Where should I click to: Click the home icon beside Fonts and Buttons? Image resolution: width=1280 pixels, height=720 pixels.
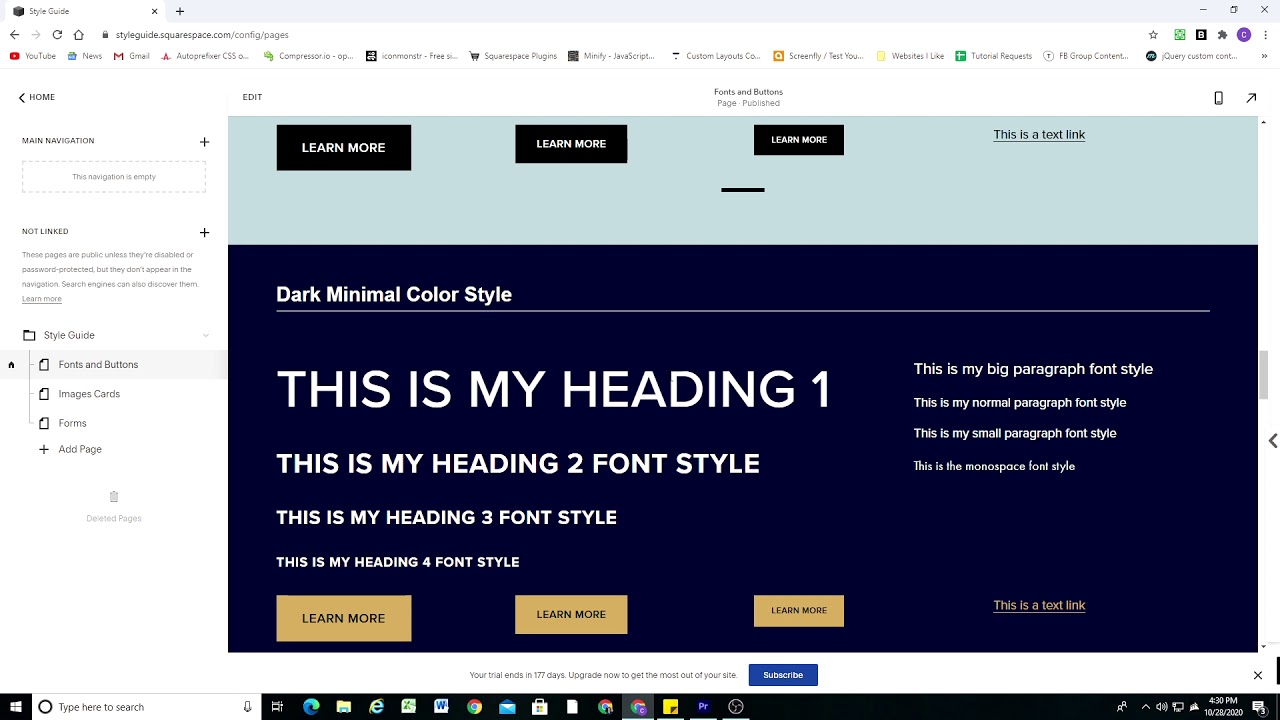click(x=11, y=365)
